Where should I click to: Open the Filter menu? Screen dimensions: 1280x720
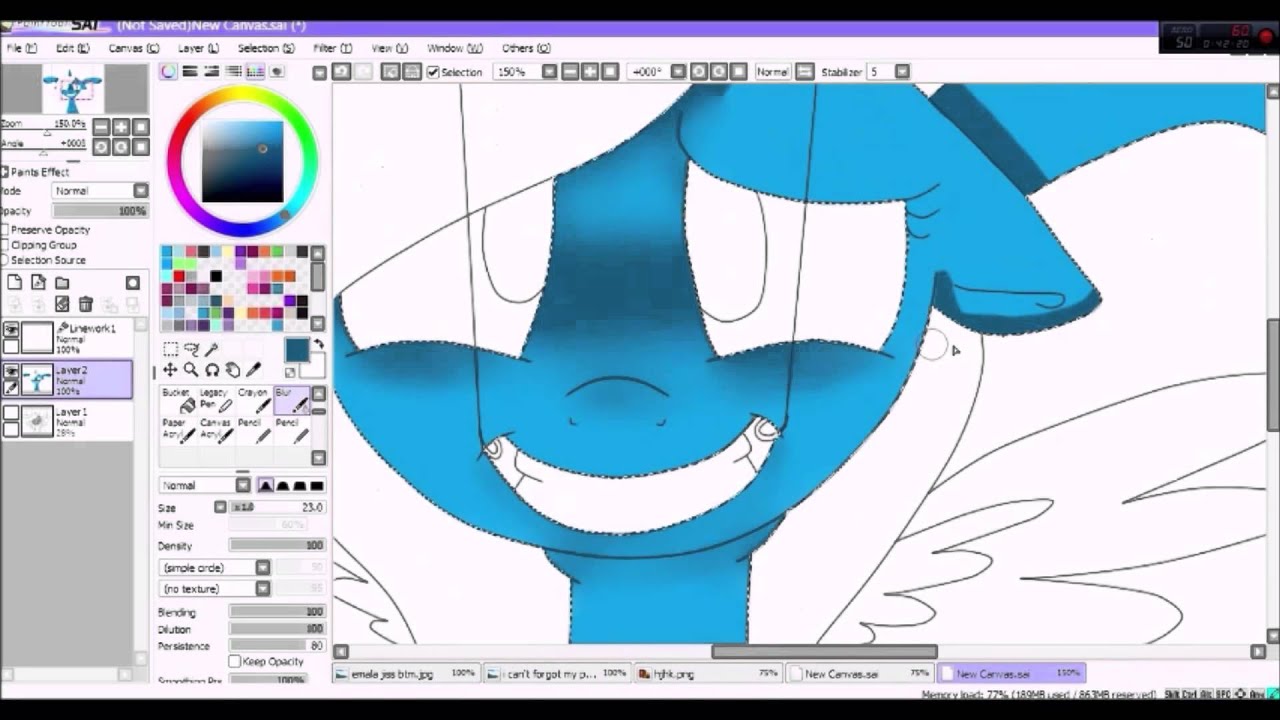(332, 48)
